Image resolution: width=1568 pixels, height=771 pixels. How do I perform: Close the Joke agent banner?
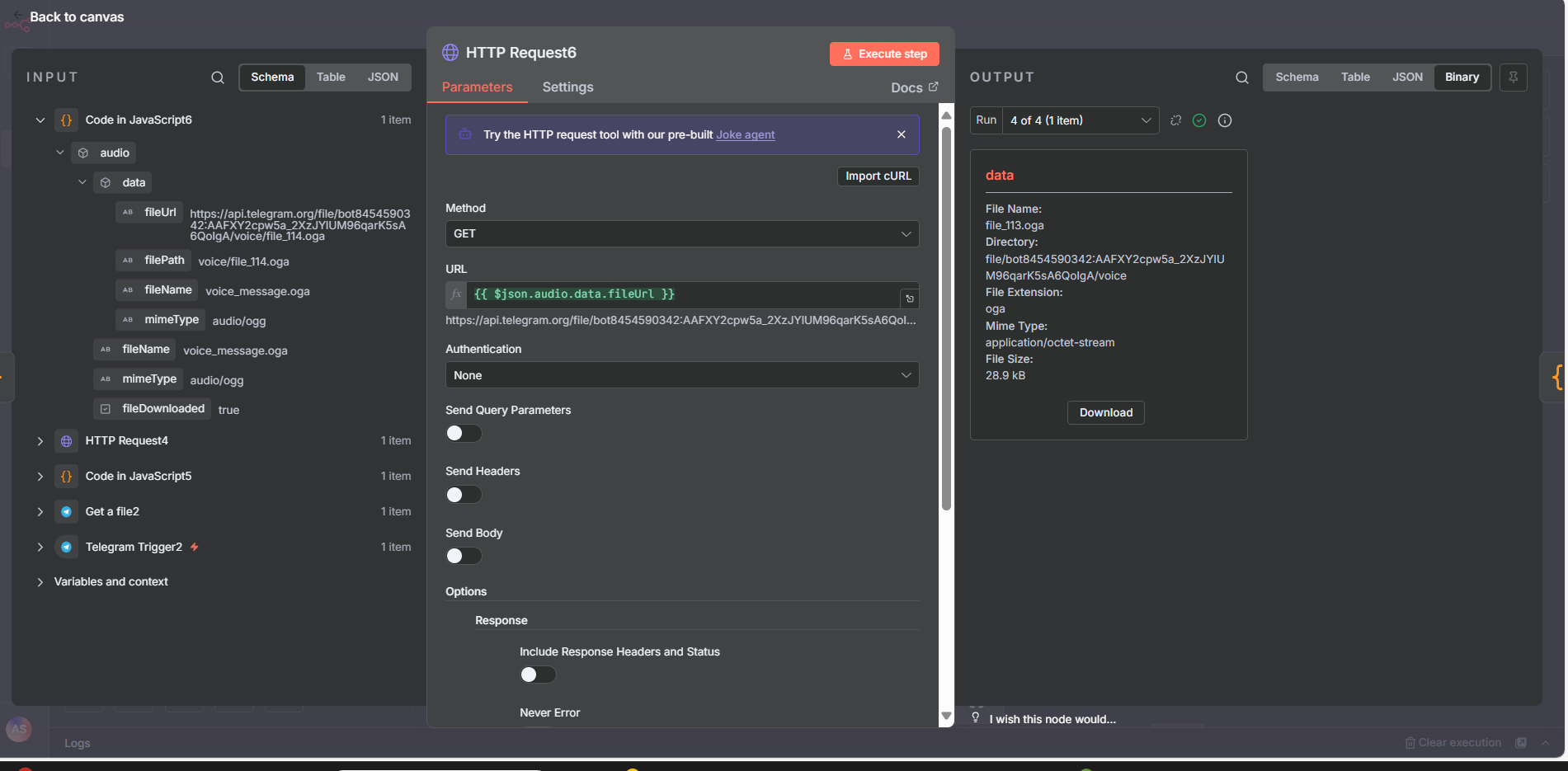coord(901,134)
